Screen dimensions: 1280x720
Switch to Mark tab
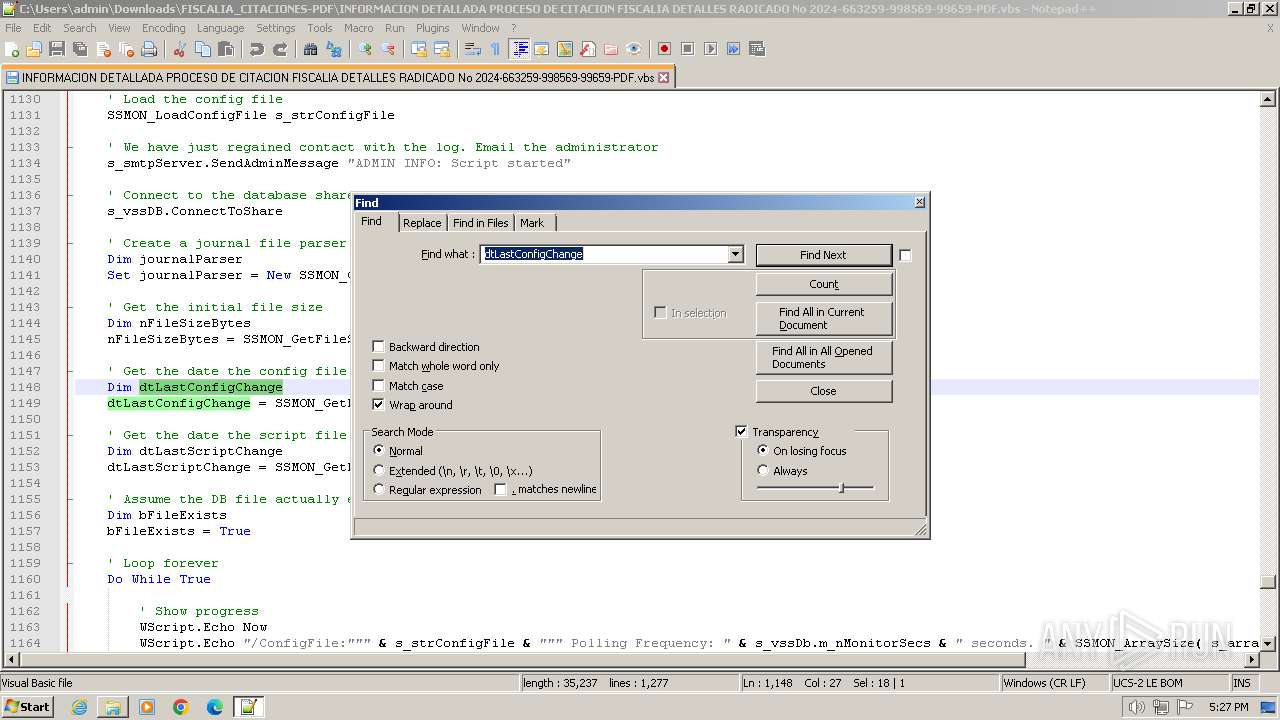tap(532, 223)
